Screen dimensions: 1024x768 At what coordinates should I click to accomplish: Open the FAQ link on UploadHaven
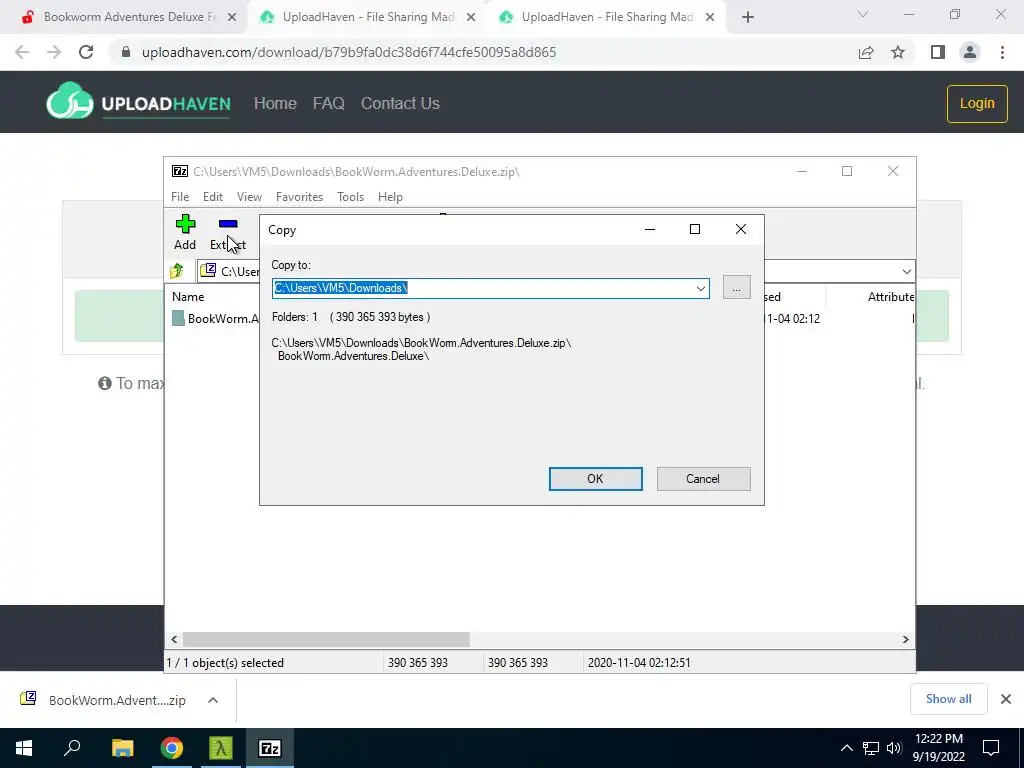tap(328, 103)
